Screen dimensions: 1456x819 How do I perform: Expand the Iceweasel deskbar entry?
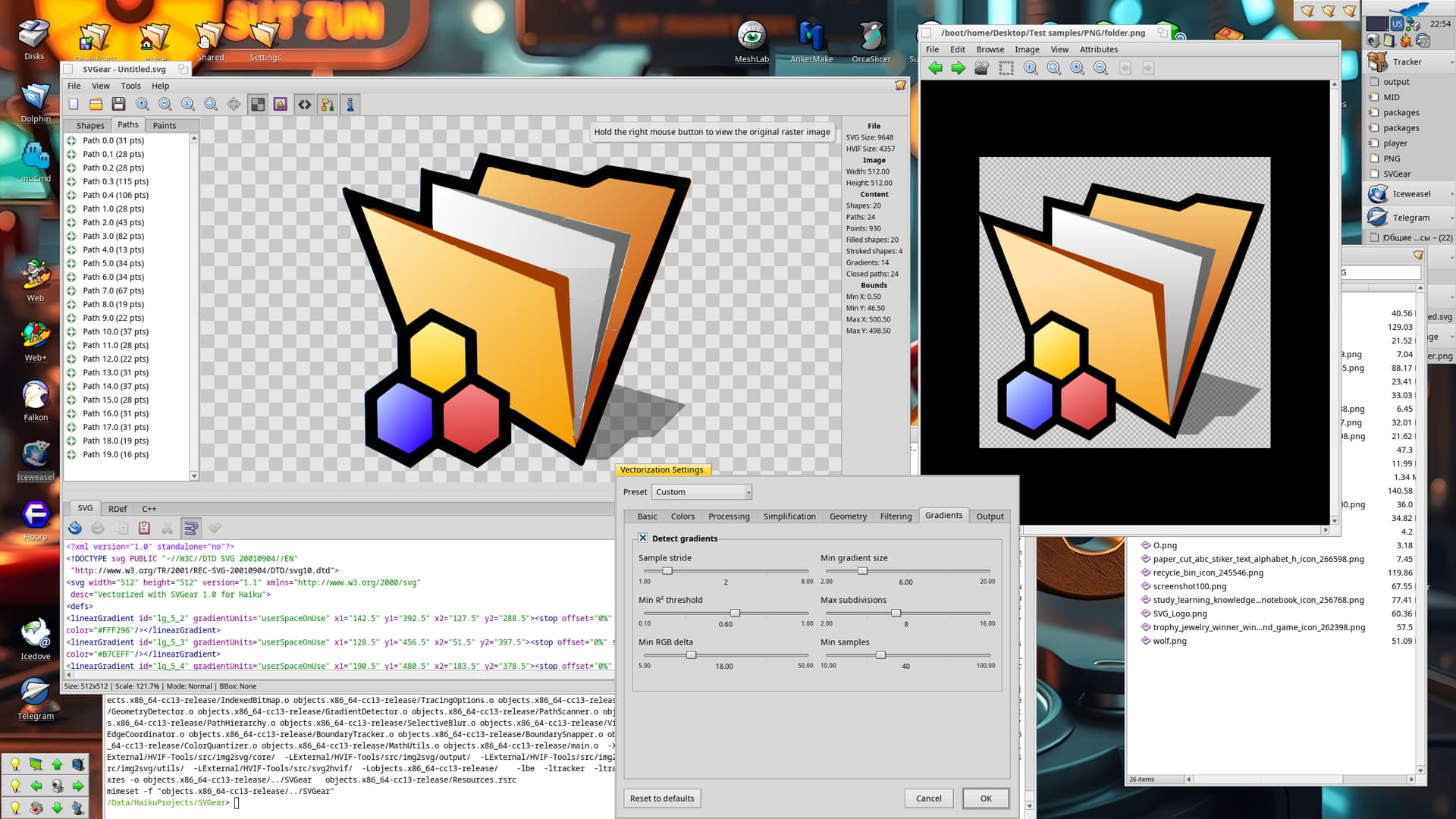(x=1451, y=194)
